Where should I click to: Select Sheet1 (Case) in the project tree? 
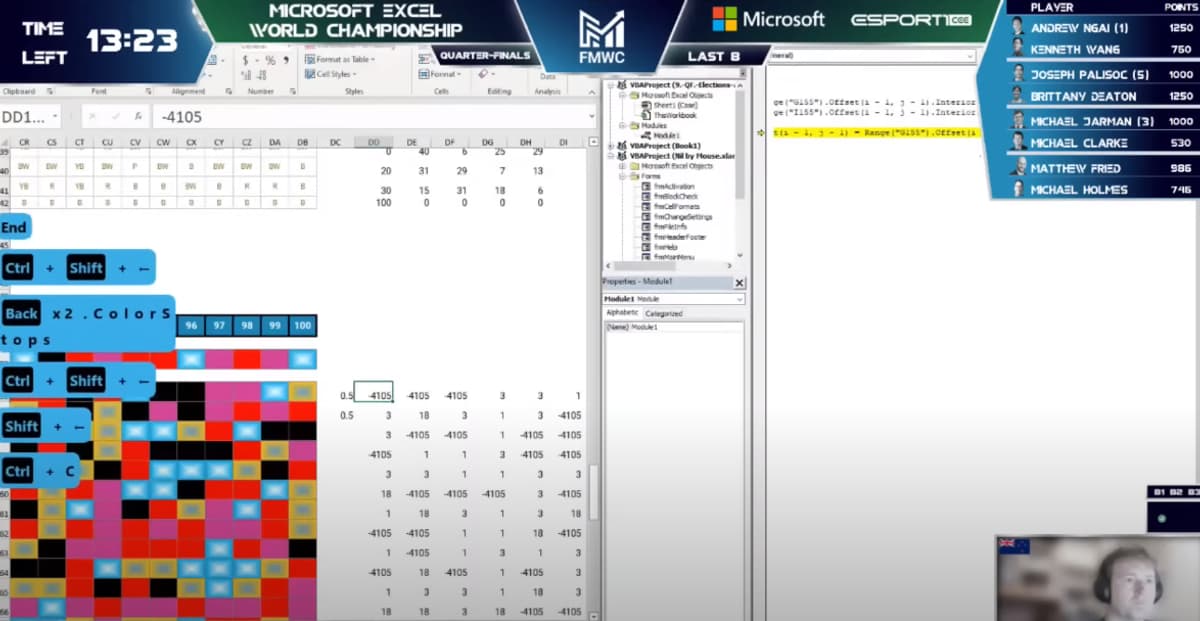point(669,106)
